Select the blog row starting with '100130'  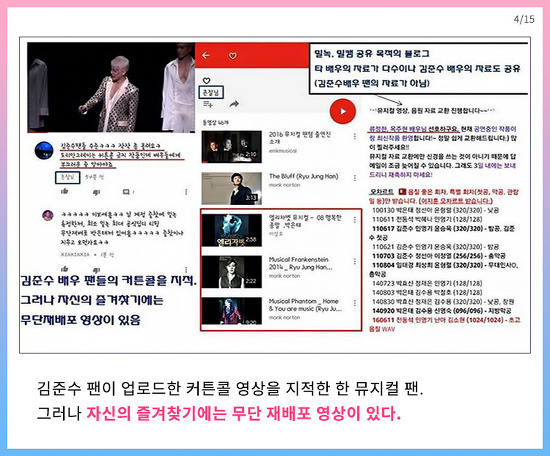[x=436, y=210]
